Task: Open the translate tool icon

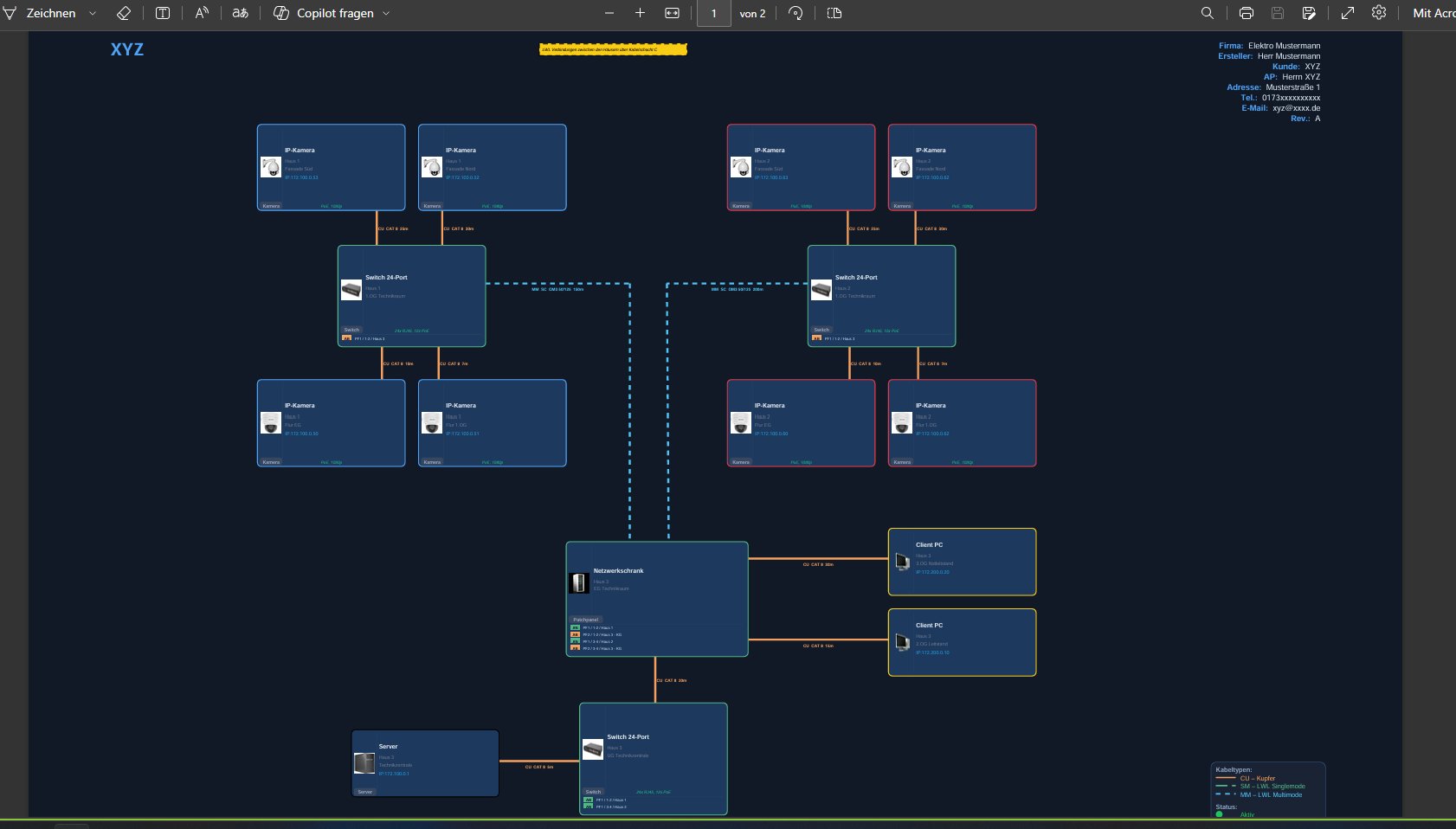Action: [241, 13]
